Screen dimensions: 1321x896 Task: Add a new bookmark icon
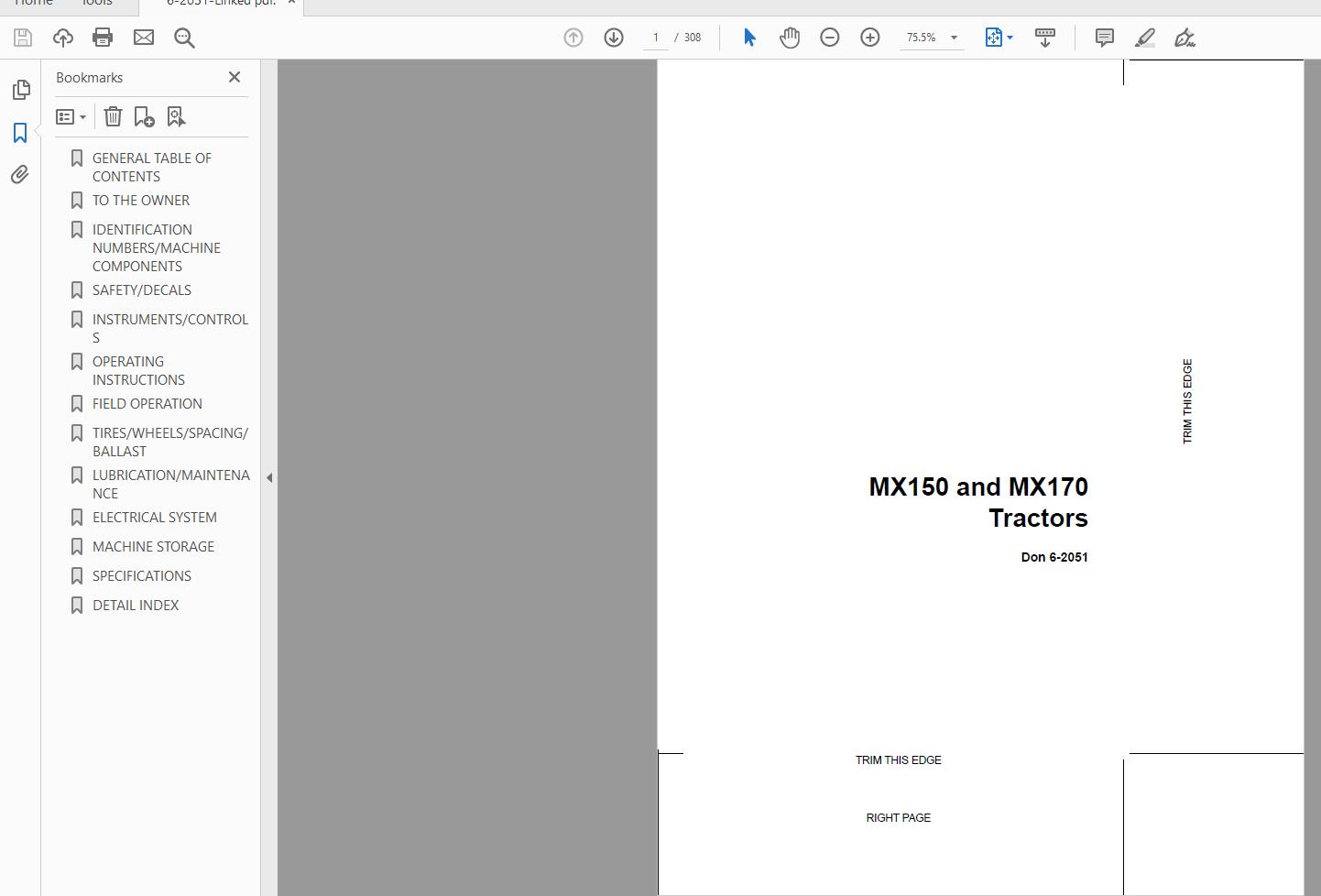coord(144,116)
